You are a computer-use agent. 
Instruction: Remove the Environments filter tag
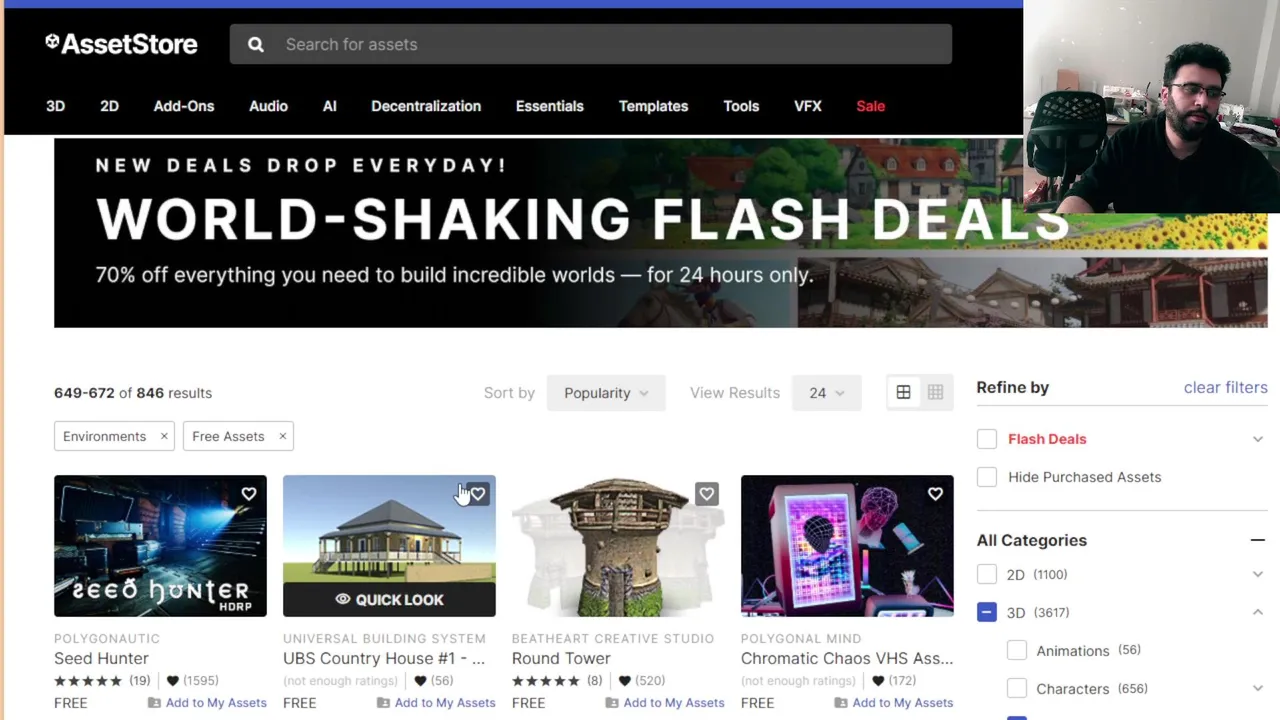tap(164, 436)
